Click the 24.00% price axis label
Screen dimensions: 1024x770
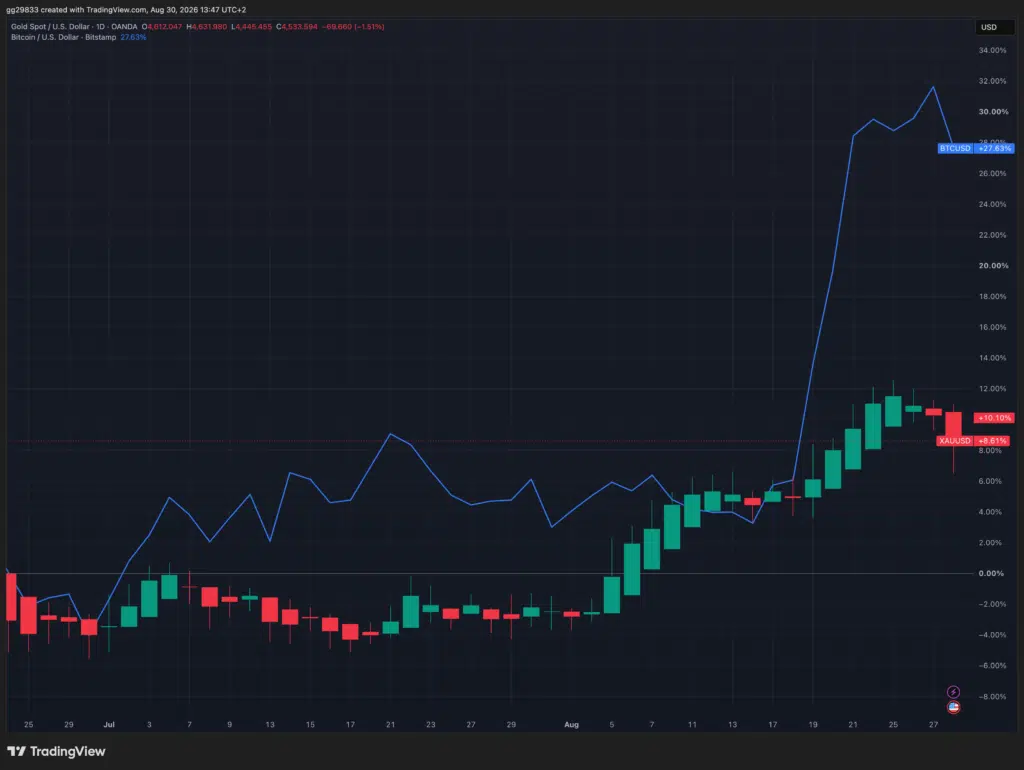pos(992,204)
